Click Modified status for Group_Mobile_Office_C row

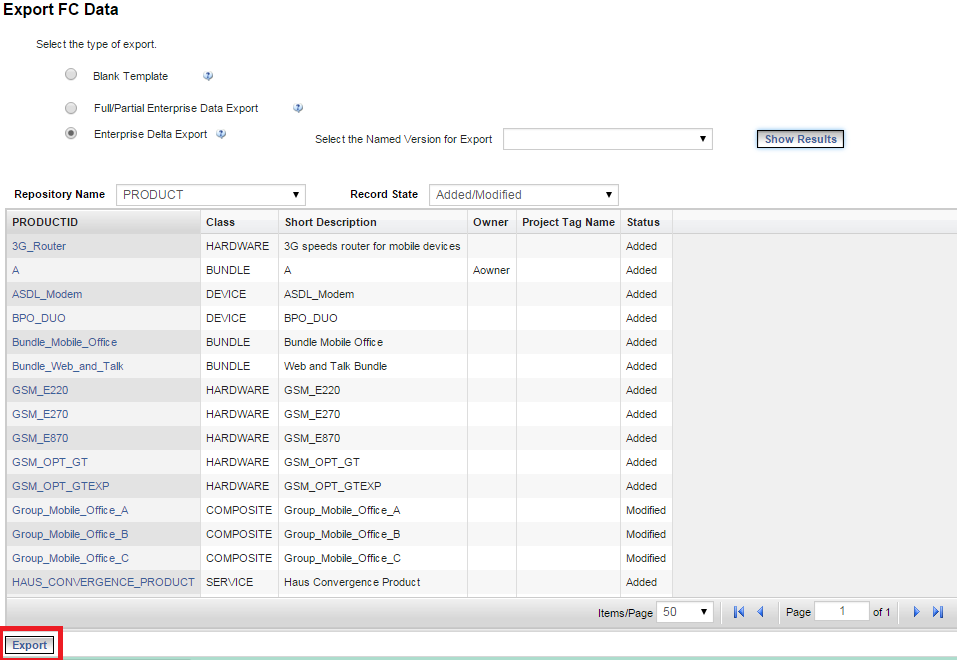coord(646,558)
